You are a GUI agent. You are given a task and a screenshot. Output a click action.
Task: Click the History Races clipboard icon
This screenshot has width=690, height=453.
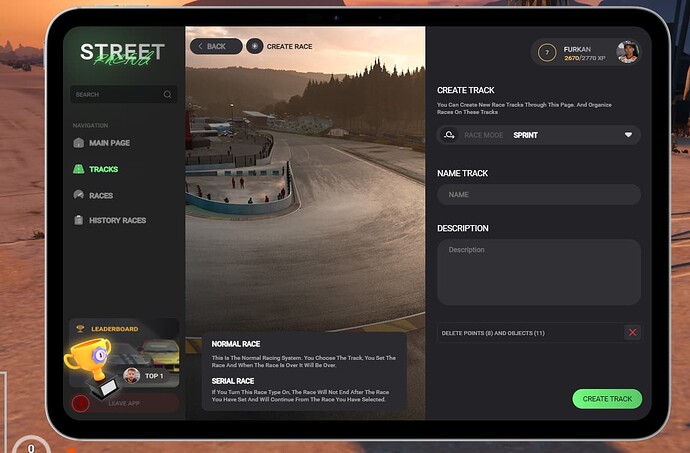(79, 220)
